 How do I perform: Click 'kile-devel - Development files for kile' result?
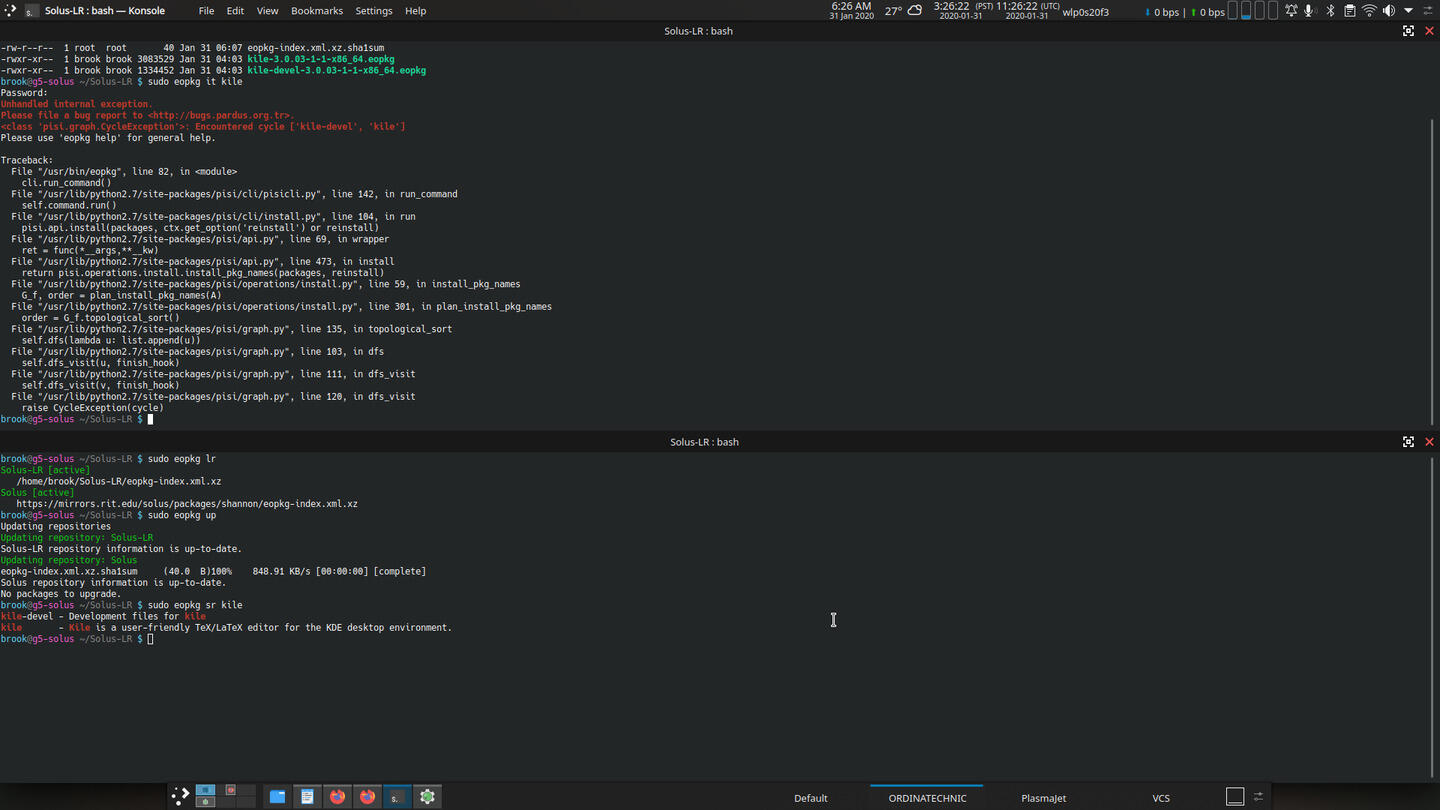click(x=103, y=617)
